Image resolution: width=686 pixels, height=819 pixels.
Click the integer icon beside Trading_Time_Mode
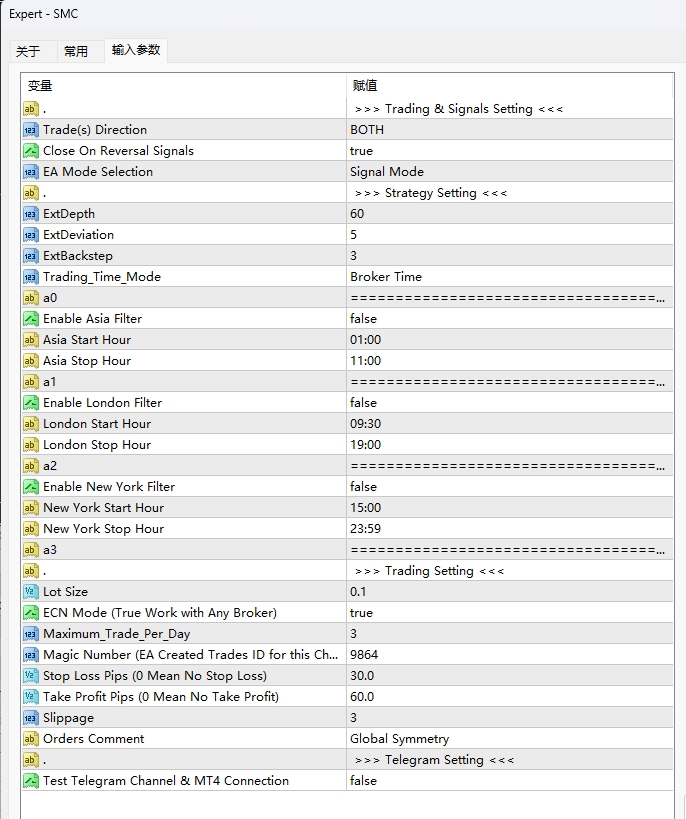pyautogui.click(x=31, y=277)
